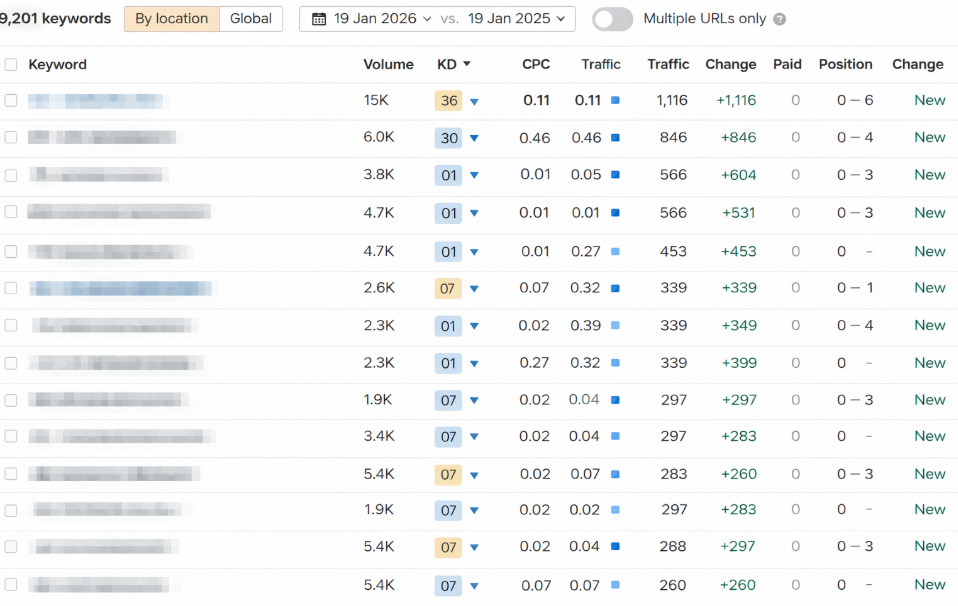This screenshot has width=958, height=606.
Task: Click blue square icon in 15K volume row
Action: (615, 100)
